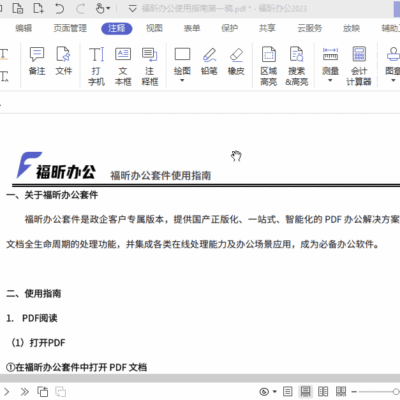The width and height of the screenshot is (400, 400).
Task: Toggle continuous page view mode
Action: click(305, 391)
